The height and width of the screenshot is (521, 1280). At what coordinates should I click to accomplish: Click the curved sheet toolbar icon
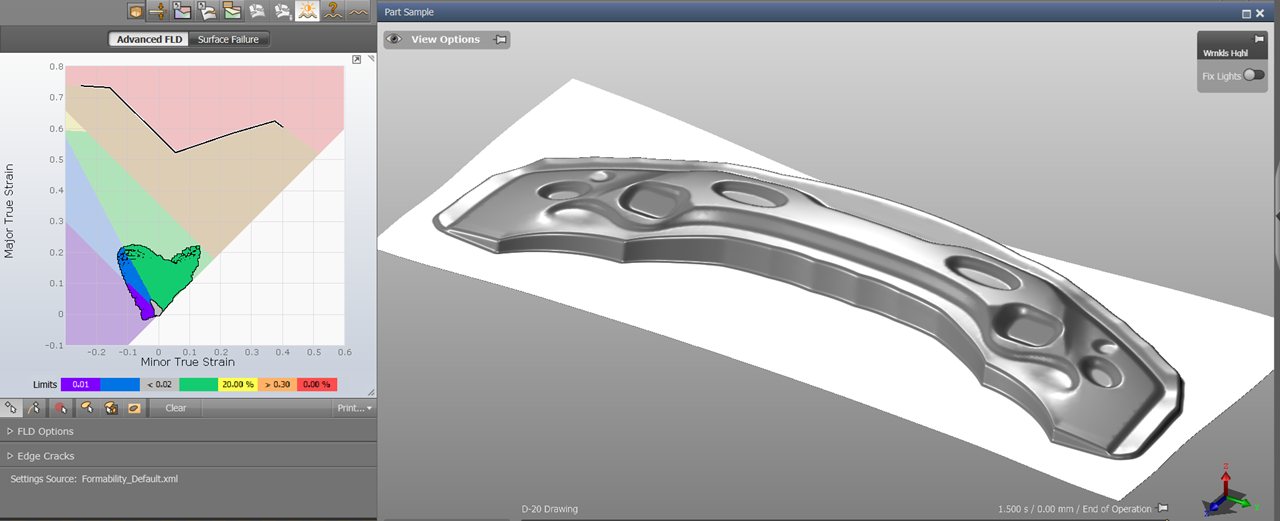[x=208, y=12]
